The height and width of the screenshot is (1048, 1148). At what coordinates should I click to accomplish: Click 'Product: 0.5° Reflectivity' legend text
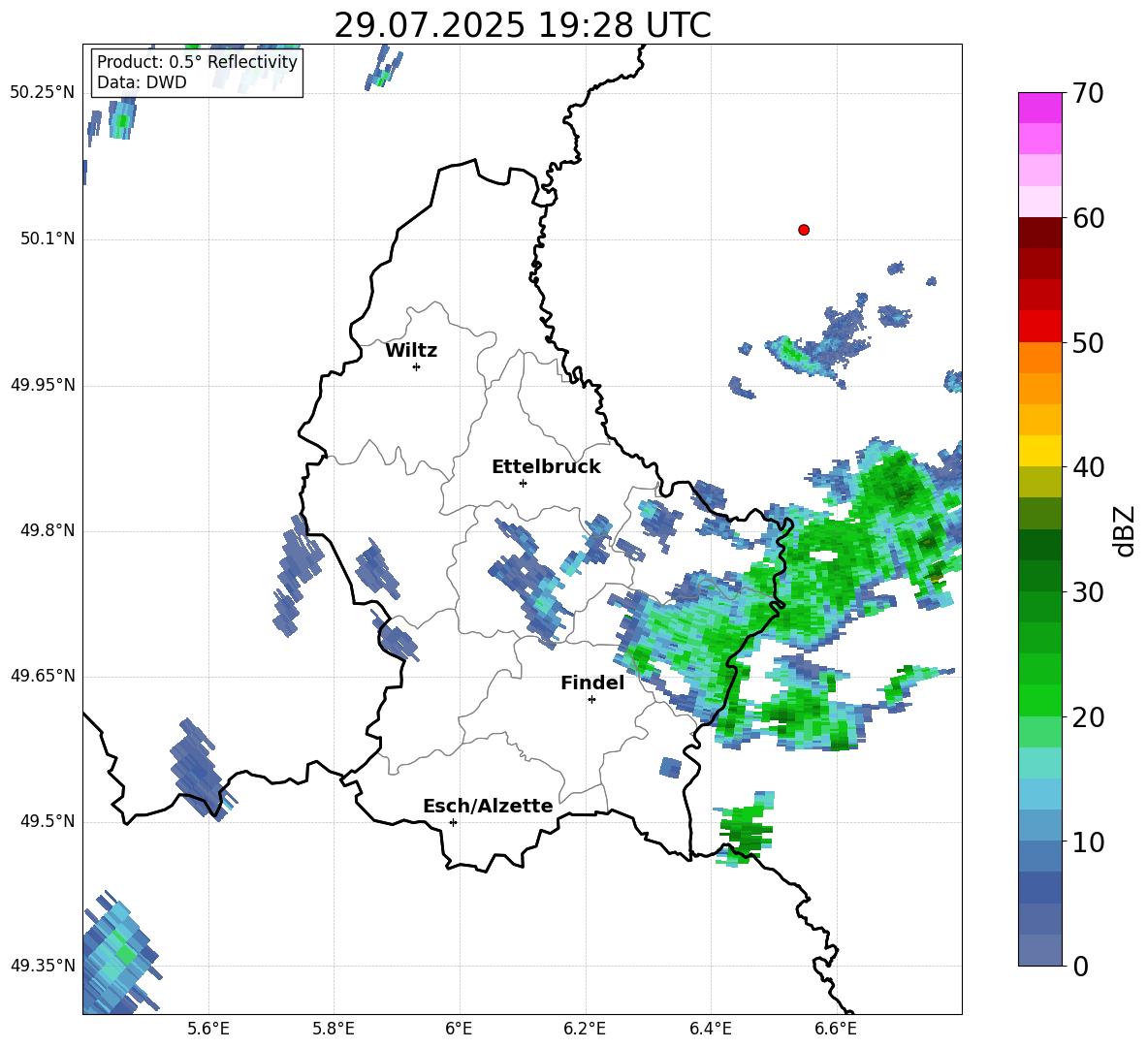coord(197,61)
